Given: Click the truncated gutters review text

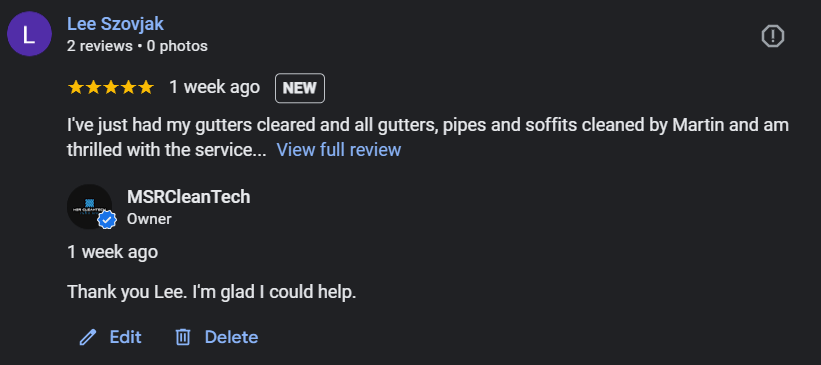Looking at the screenshot, I should click(428, 138).
